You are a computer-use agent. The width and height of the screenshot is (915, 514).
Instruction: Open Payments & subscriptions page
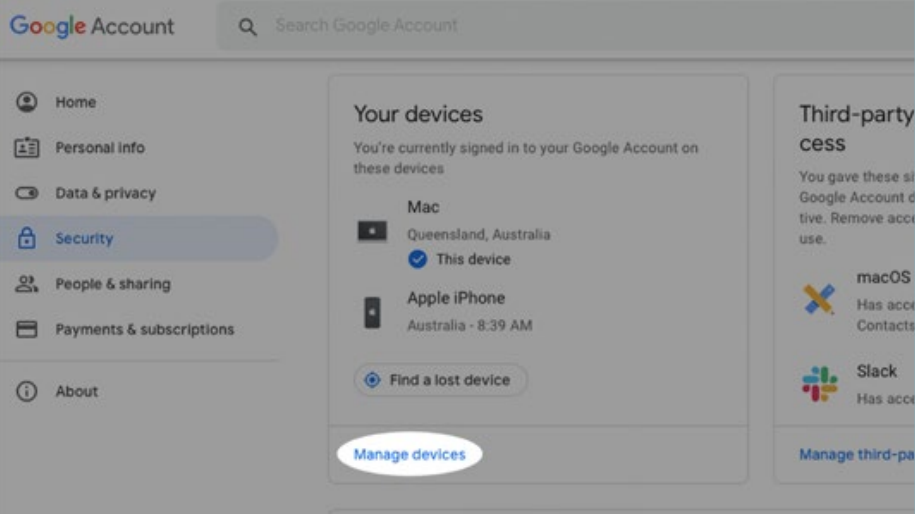[144, 329]
